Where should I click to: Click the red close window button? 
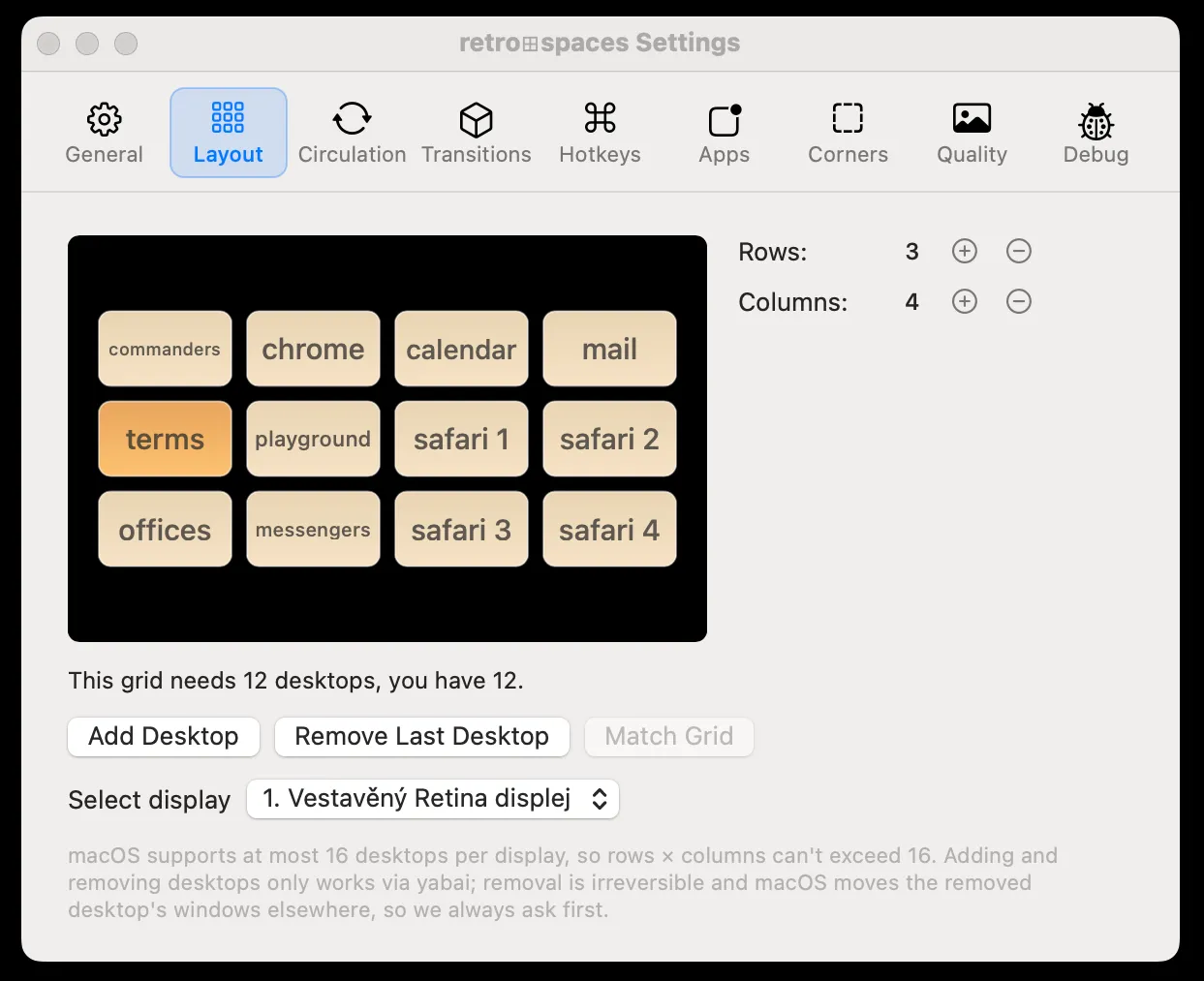click(x=48, y=44)
